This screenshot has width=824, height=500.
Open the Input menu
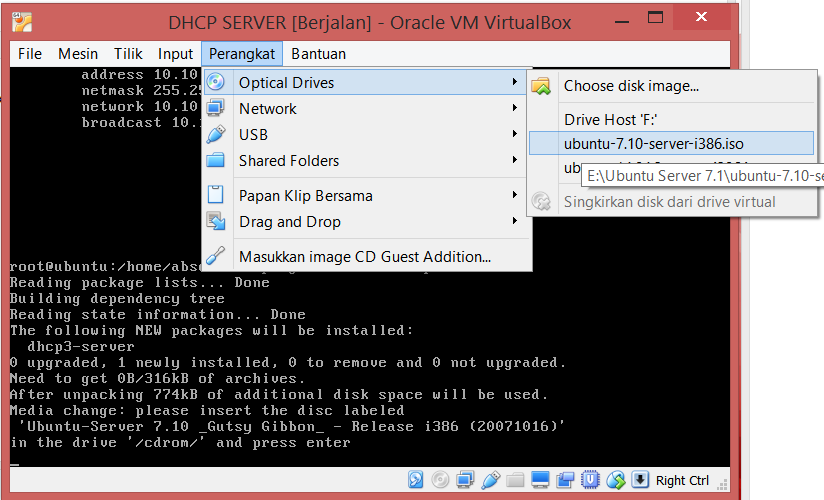pos(175,54)
